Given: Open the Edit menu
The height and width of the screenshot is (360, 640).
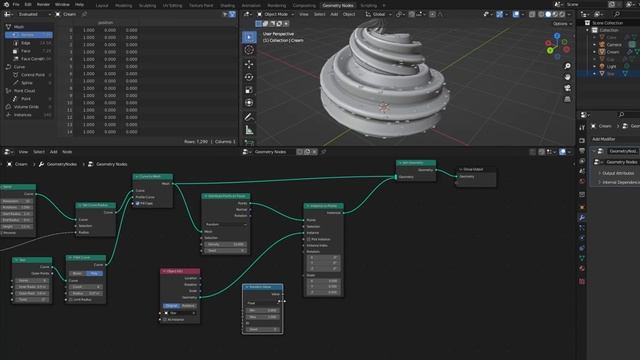Looking at the screenshot, I should [x=28, y=4].
